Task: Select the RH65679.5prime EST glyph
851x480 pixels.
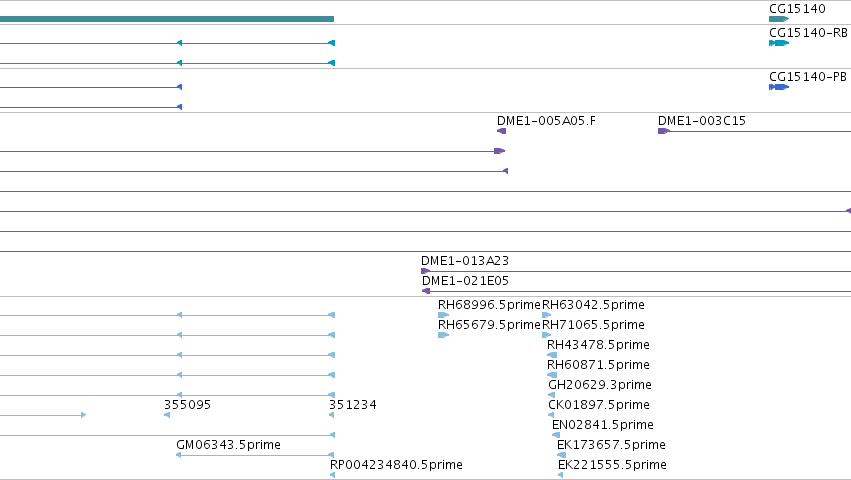Action: click(443, 335)
